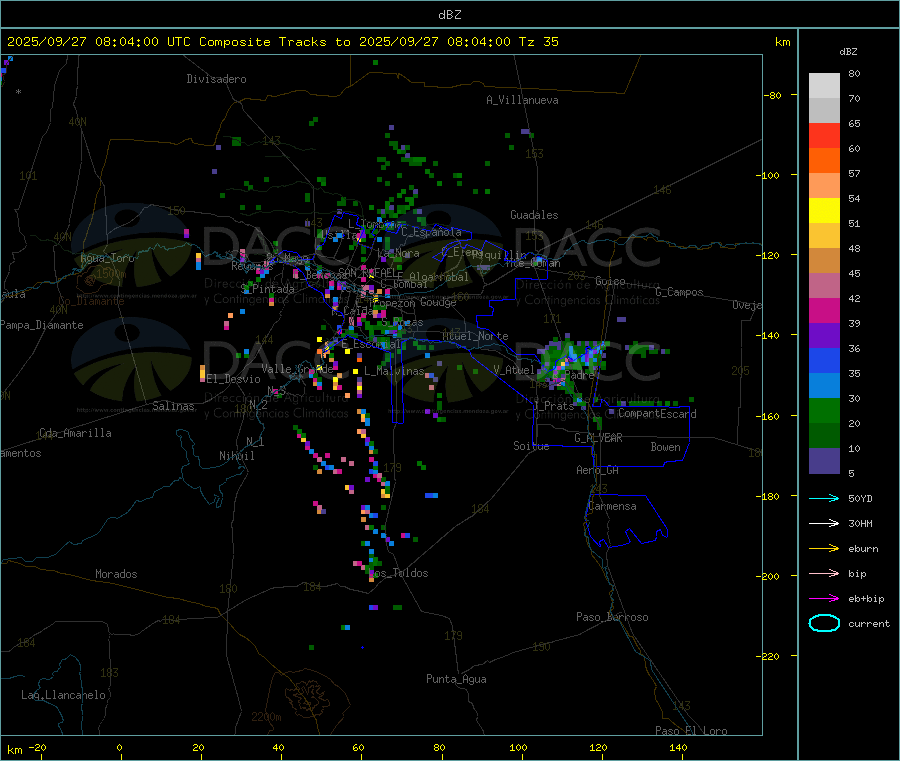
Task: Click the 54 dBZ yellow color swatch
Action: coord(824,211)
